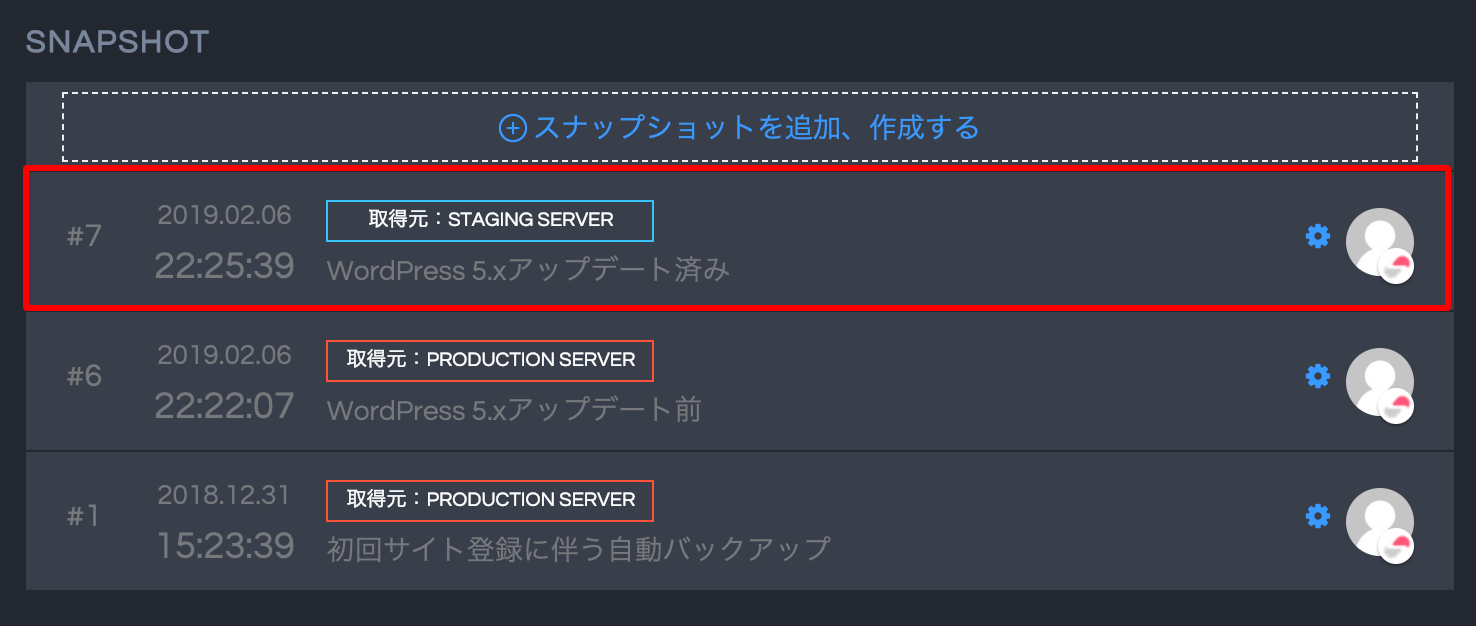
Task: Click the 2018.12.31 date on snapshot #1
Action: pos(224,495)
